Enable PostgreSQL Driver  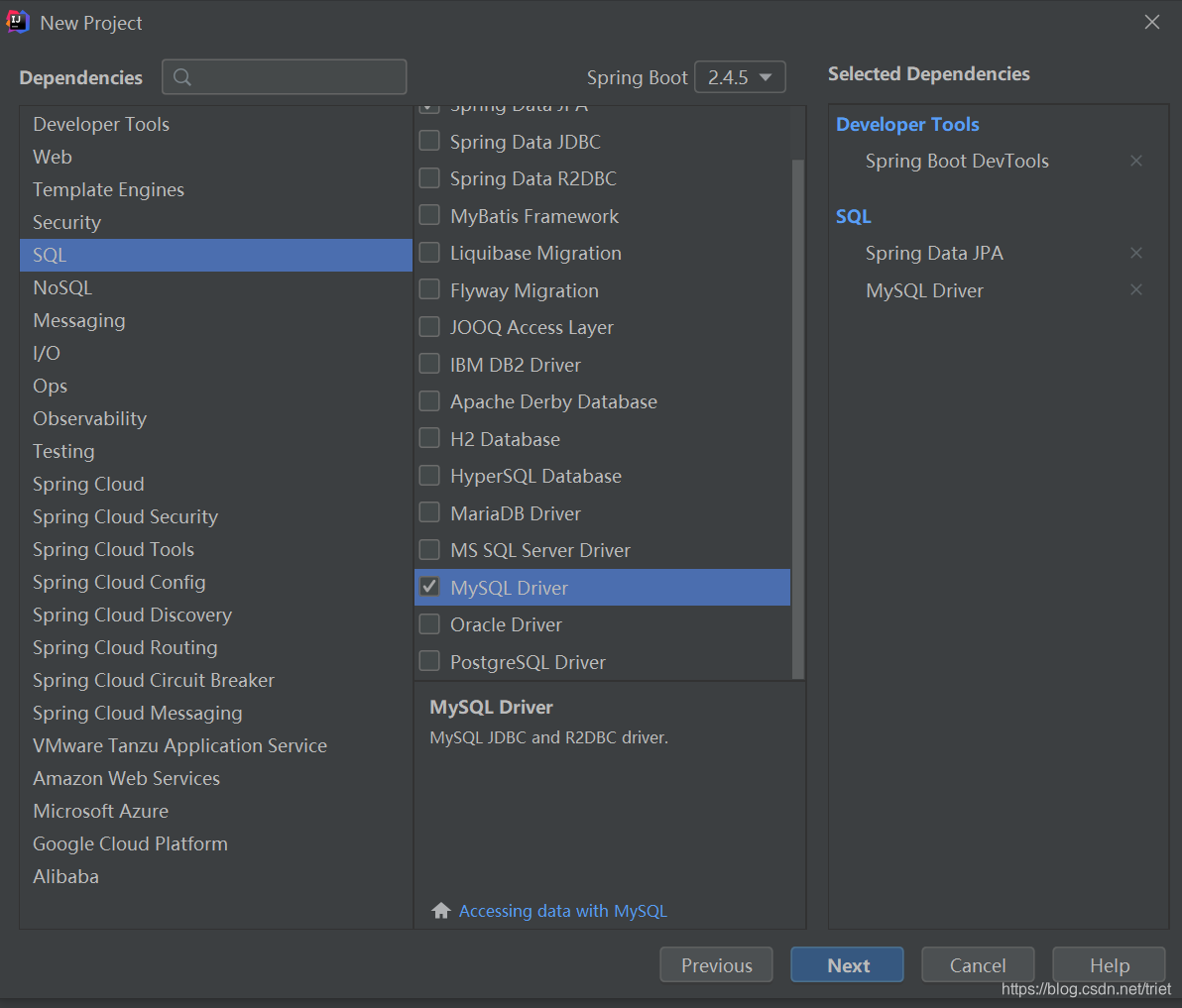coord(429,661)
